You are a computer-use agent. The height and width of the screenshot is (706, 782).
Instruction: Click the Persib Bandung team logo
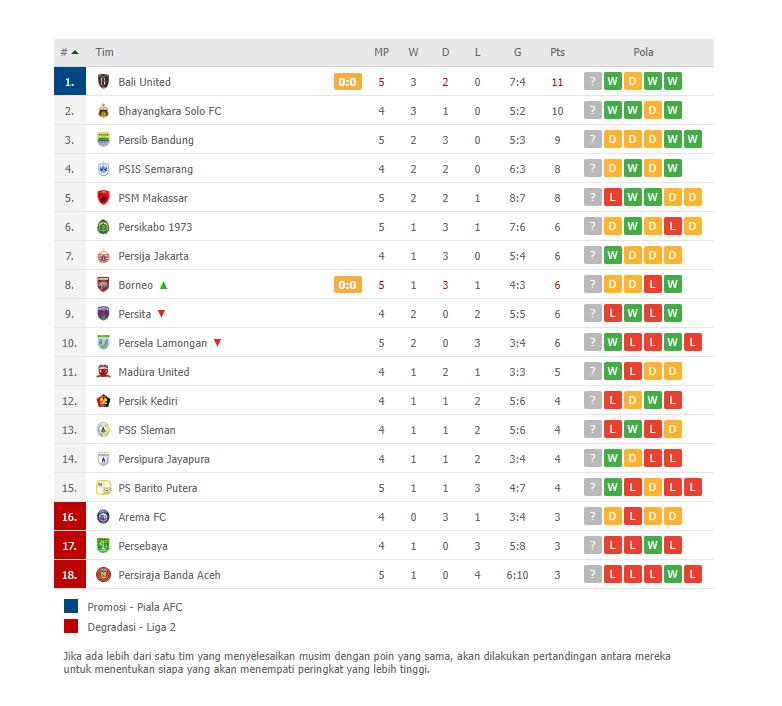(x=103, y=140)
